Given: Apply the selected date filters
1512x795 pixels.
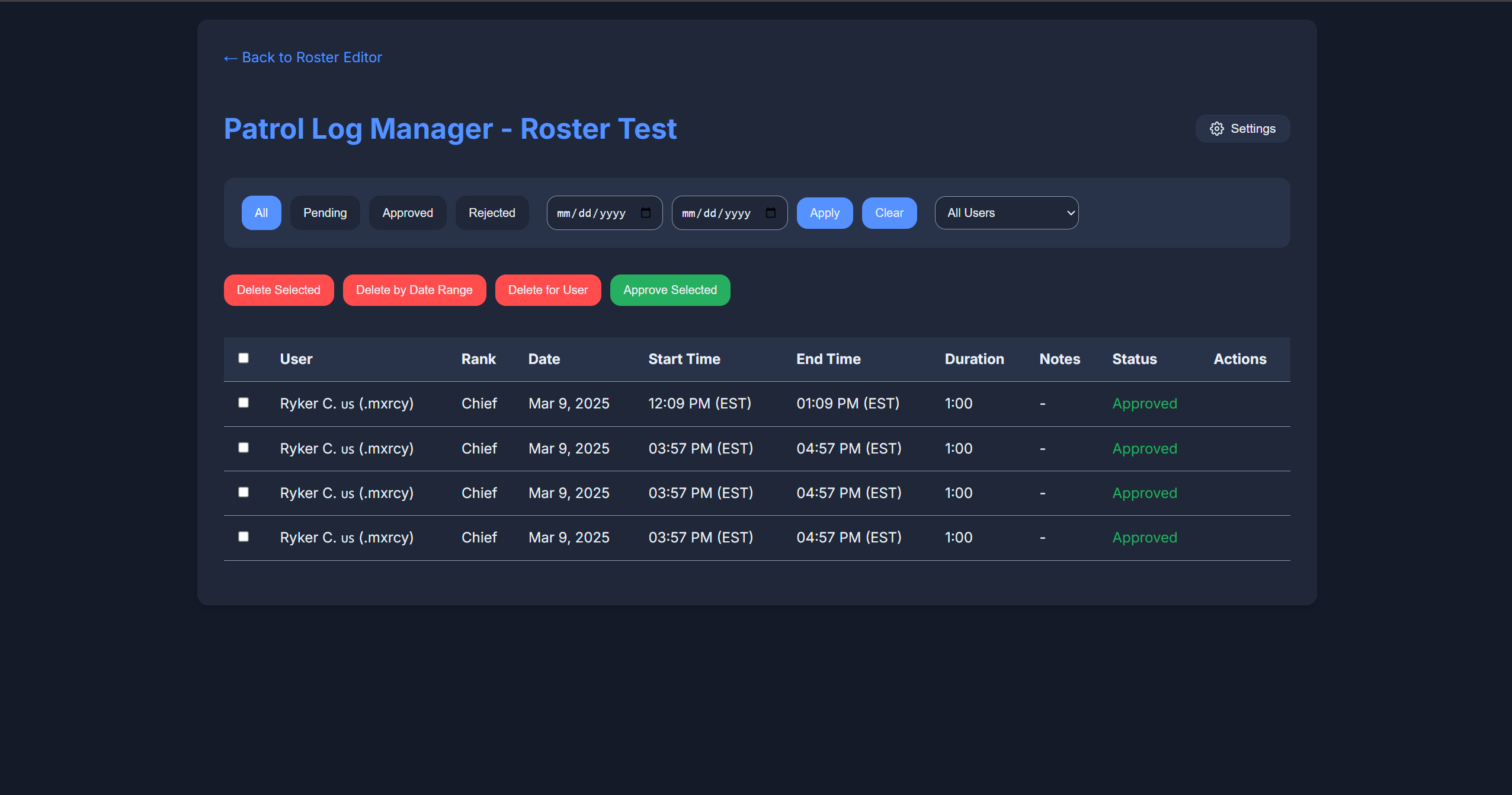Looking at the screenshot, I should pos(825,213).
